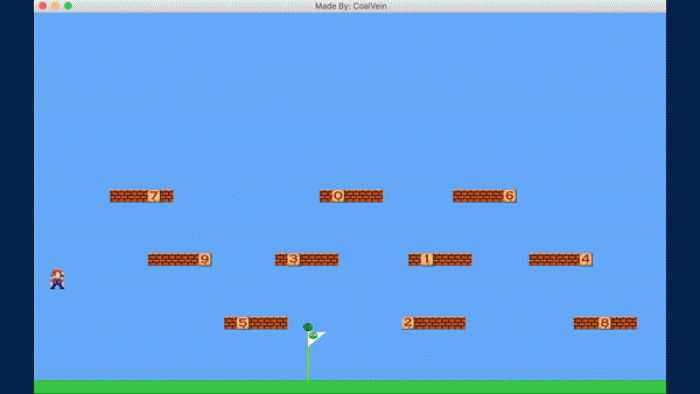Click the number 1 block
This screenshot has height=394, width=700.
click(x=427, y=259)
